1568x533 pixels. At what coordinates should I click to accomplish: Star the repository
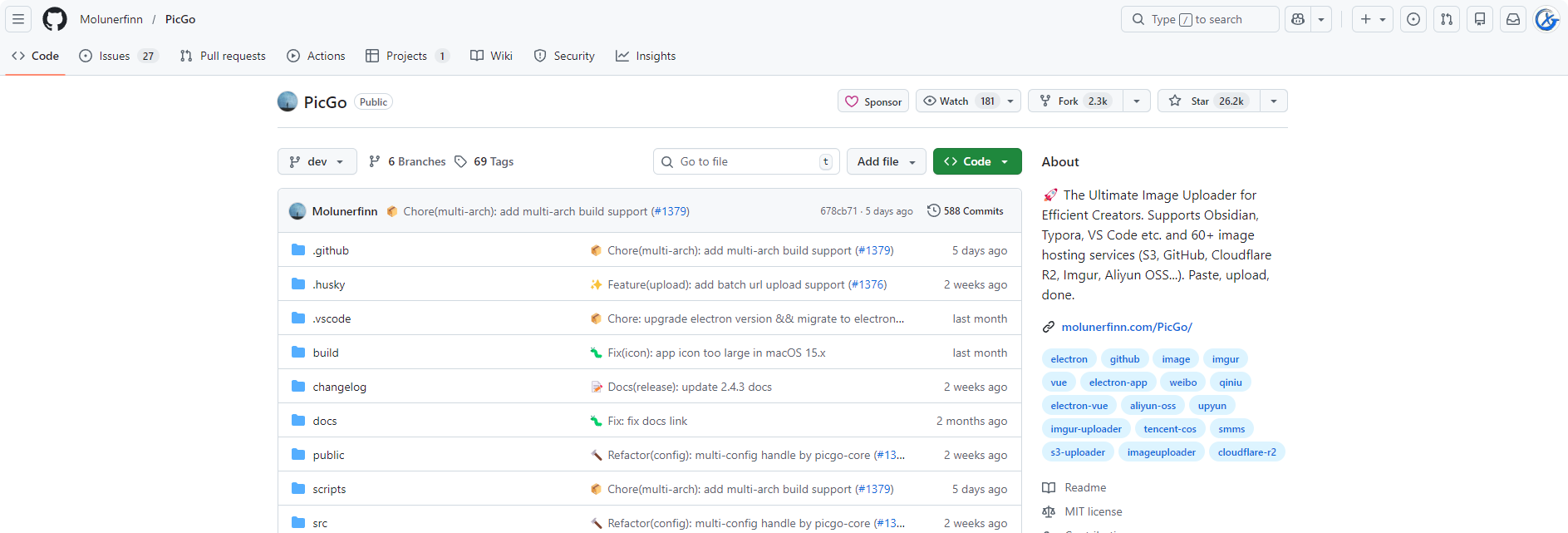coord(1209,101)
